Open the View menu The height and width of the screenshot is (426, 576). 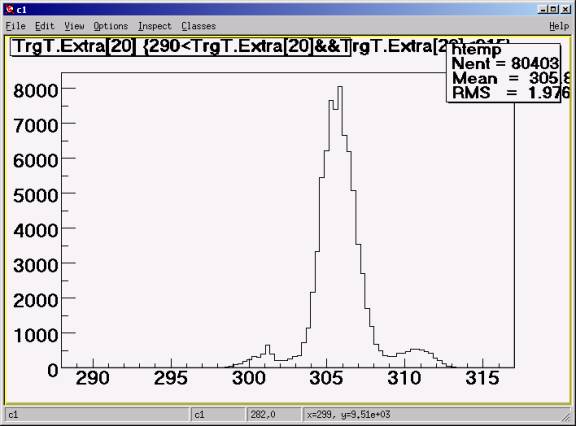[x=74, y=26]
